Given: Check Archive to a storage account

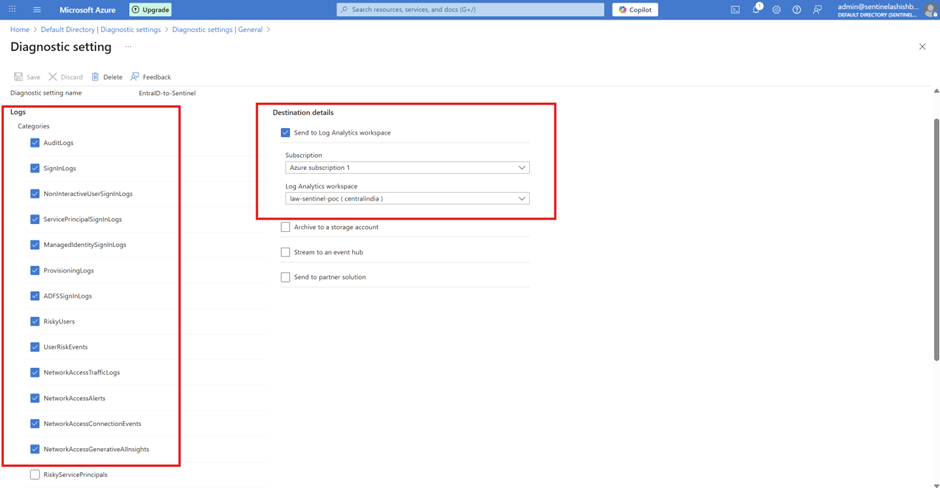Looking at the screenshot, I should (x=286, y=227).
